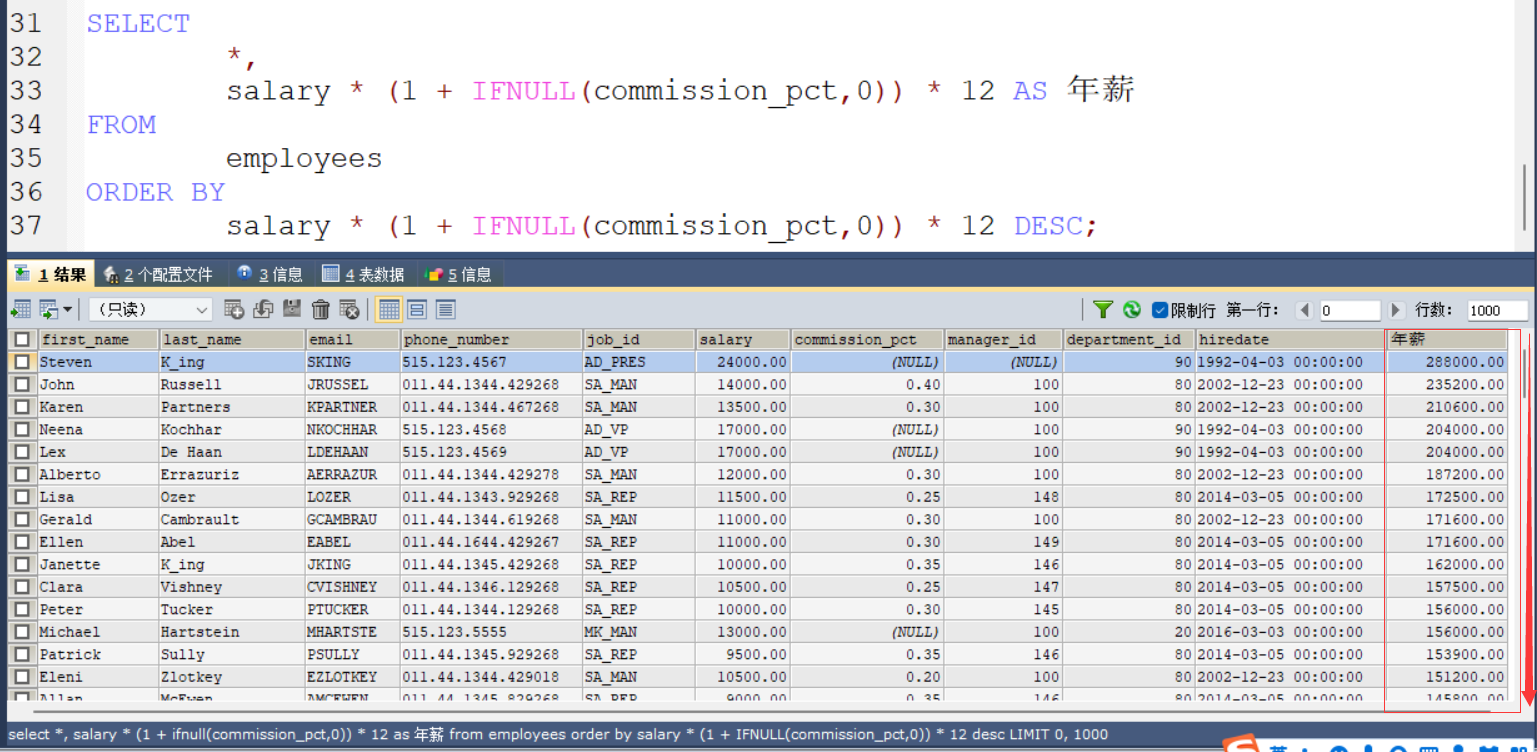This screenshot has width=1537, height=752.
Task: Cancel changes icon with red X
Action: tap(349, 309)
